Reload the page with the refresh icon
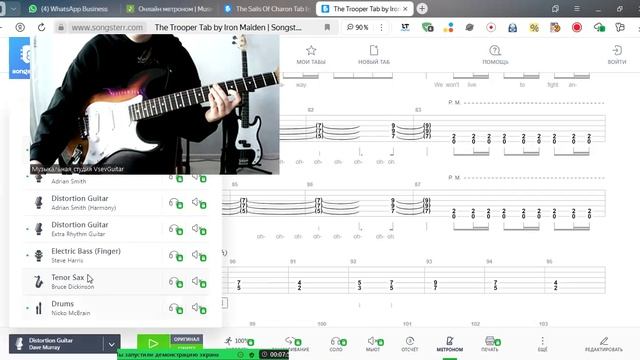Viewport: 640px width, 360px height. coord(41,27)
